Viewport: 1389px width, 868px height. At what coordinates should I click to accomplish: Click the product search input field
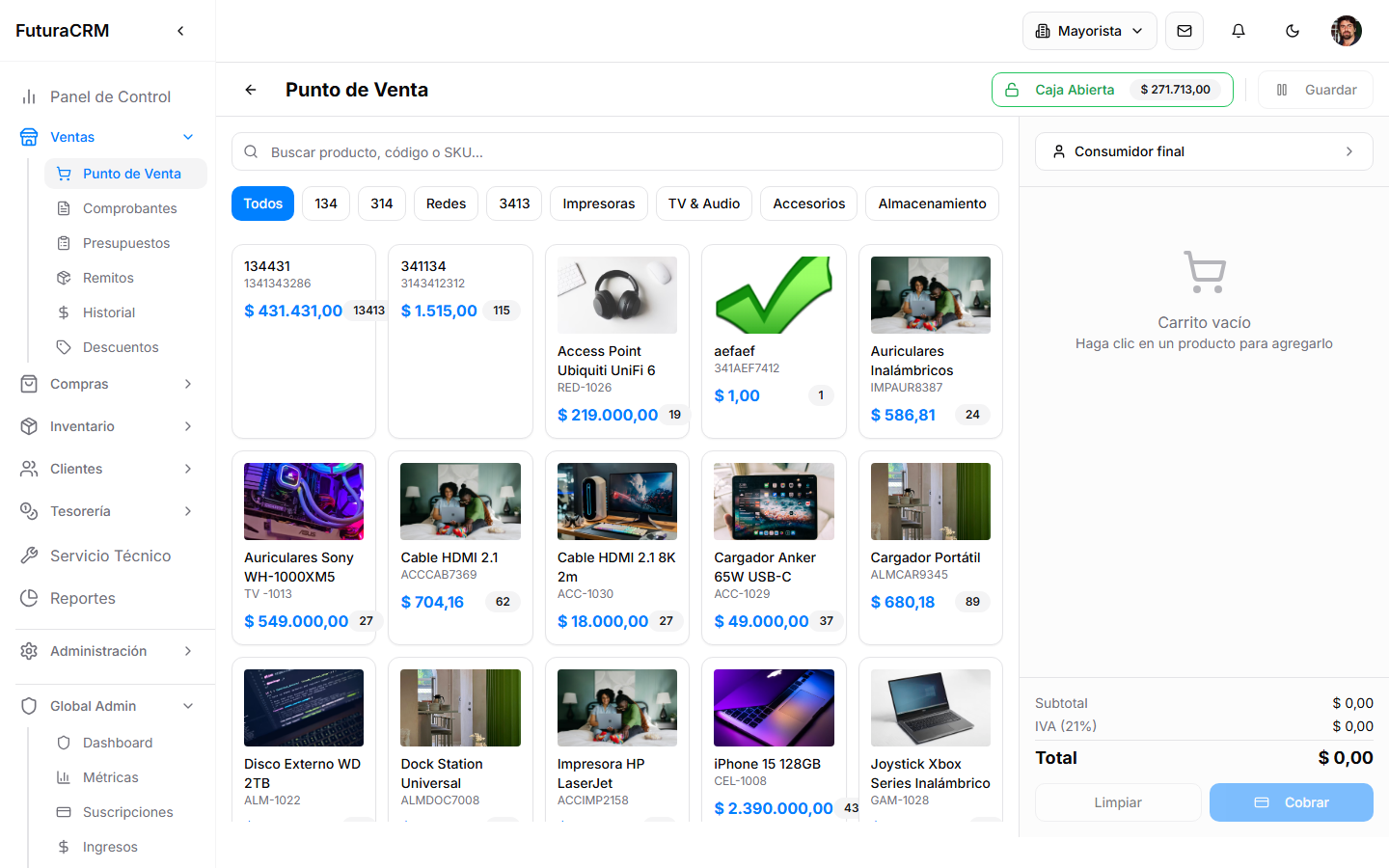(x=617, y=151)
